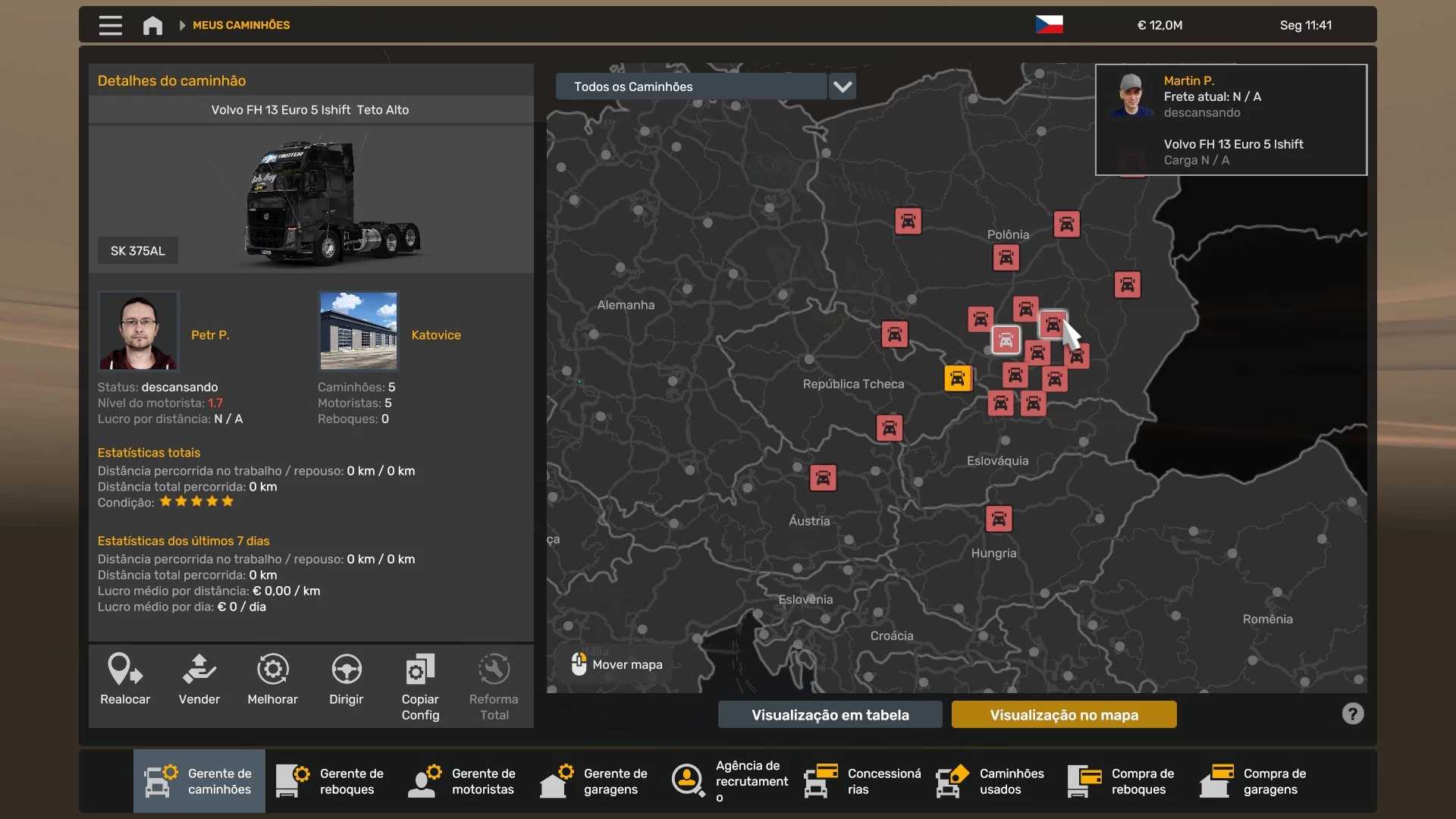The height and width of the screenshot is (819, 1456).
Task: Open the Gerente de caminhões tab
Action: [198, 780]
